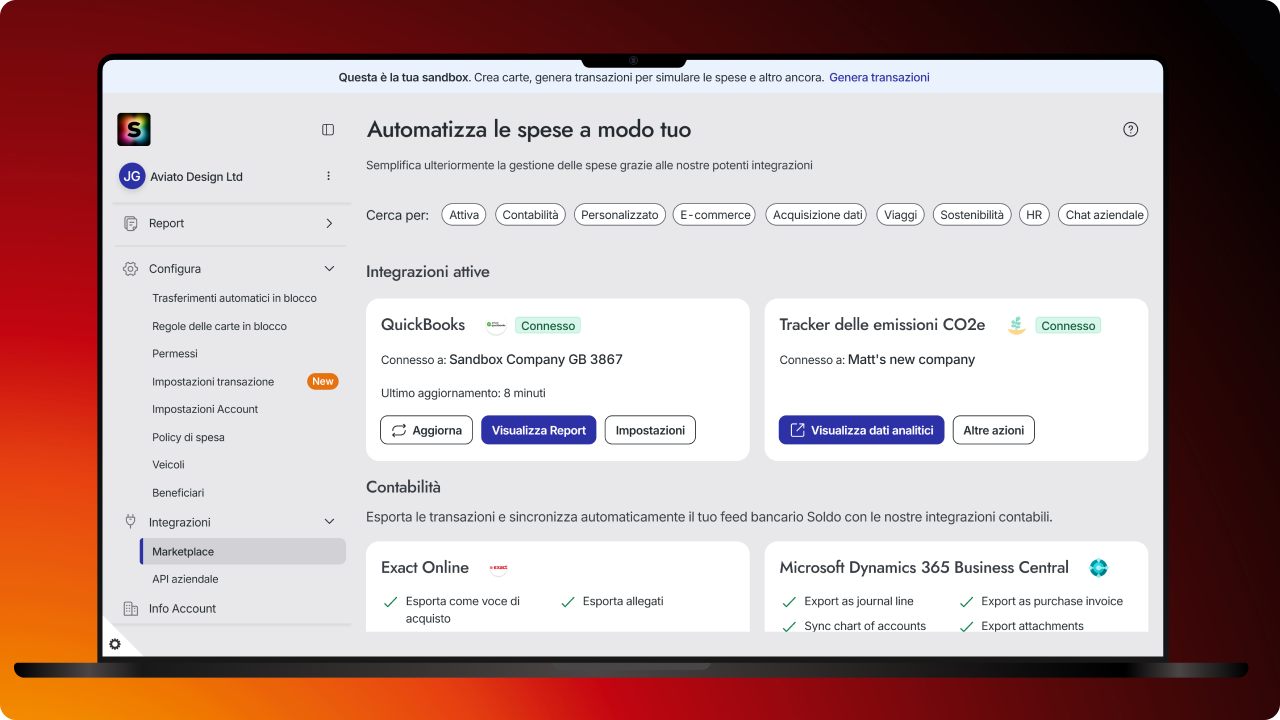
Task: Click Genera transazioni link
Action: (x=879, y=77)
